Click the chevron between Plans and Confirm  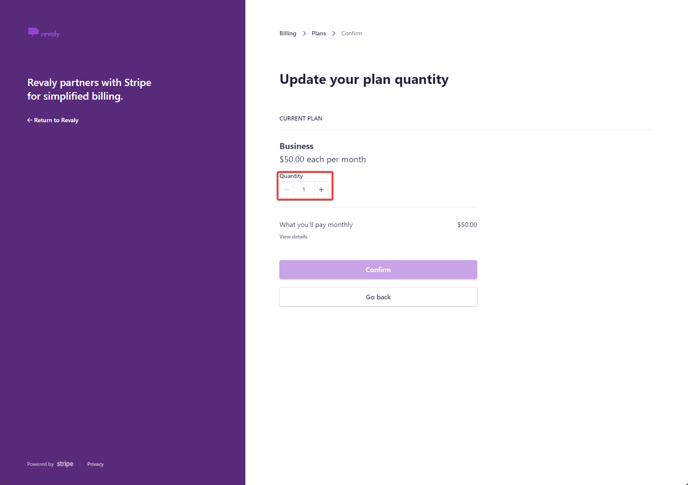click(x=333, y=33)
